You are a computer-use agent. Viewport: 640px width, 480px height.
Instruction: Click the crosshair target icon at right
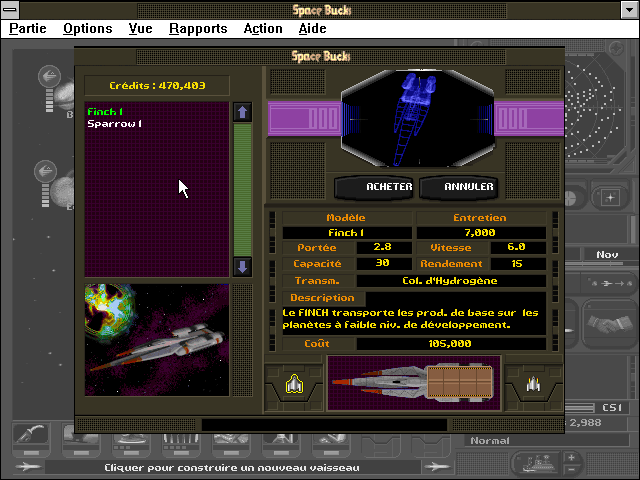pos(610,198)
